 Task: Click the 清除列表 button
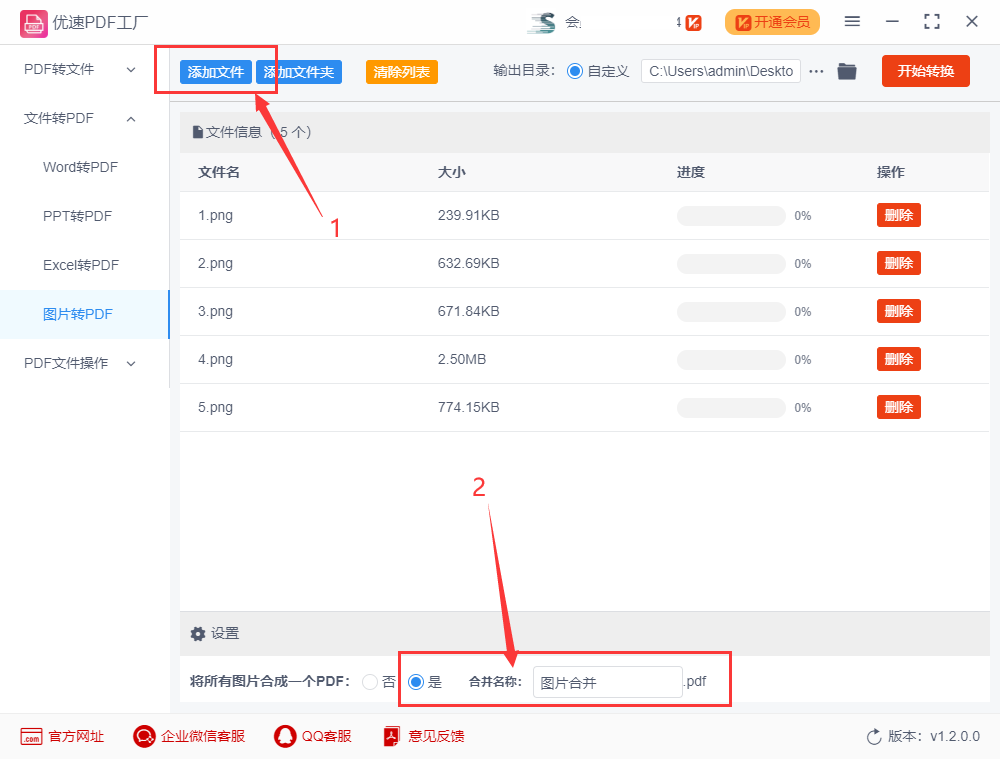(x=402, y=72)
